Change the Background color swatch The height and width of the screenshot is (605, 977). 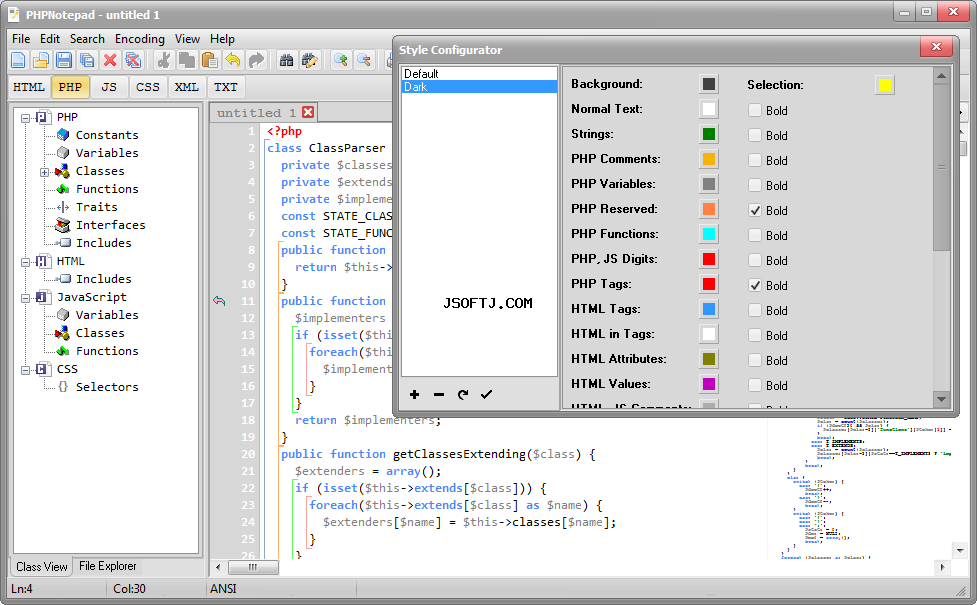708,84
